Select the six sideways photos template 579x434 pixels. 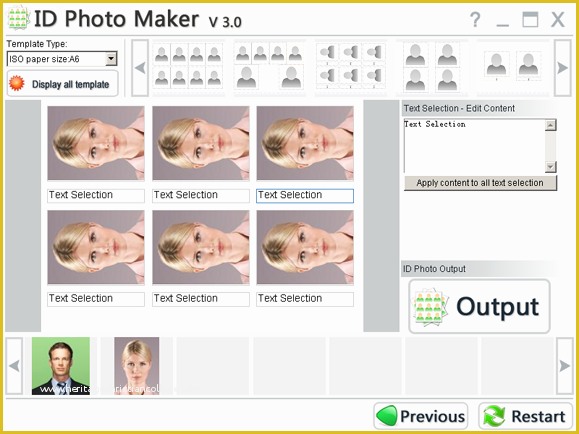point(350,67)
